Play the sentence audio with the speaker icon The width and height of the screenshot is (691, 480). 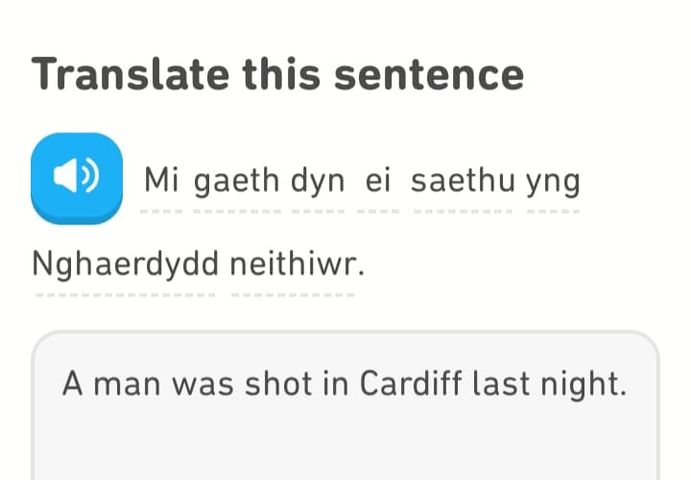(x=77, y=179)
